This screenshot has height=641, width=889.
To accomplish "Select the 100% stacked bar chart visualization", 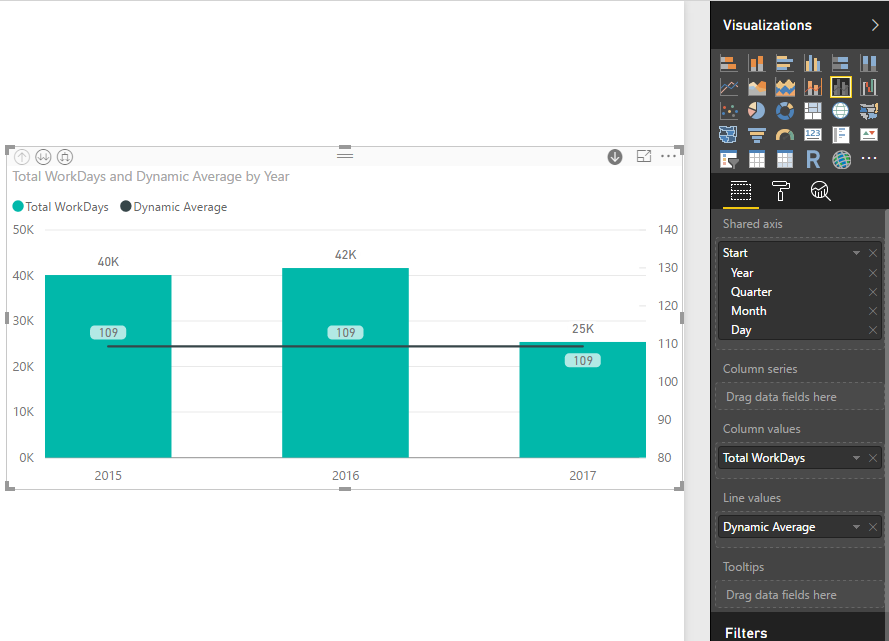I will (x=840, y=63).
